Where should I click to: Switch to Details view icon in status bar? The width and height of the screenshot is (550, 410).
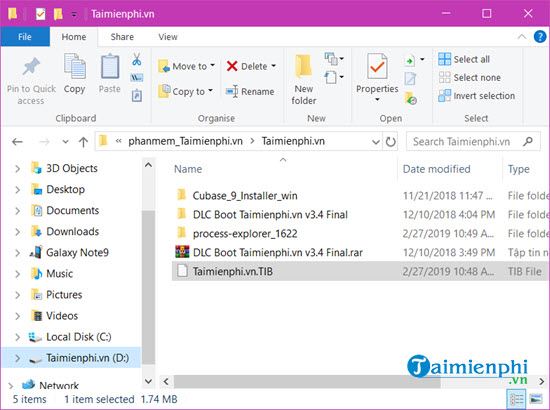tap(516, 399)
